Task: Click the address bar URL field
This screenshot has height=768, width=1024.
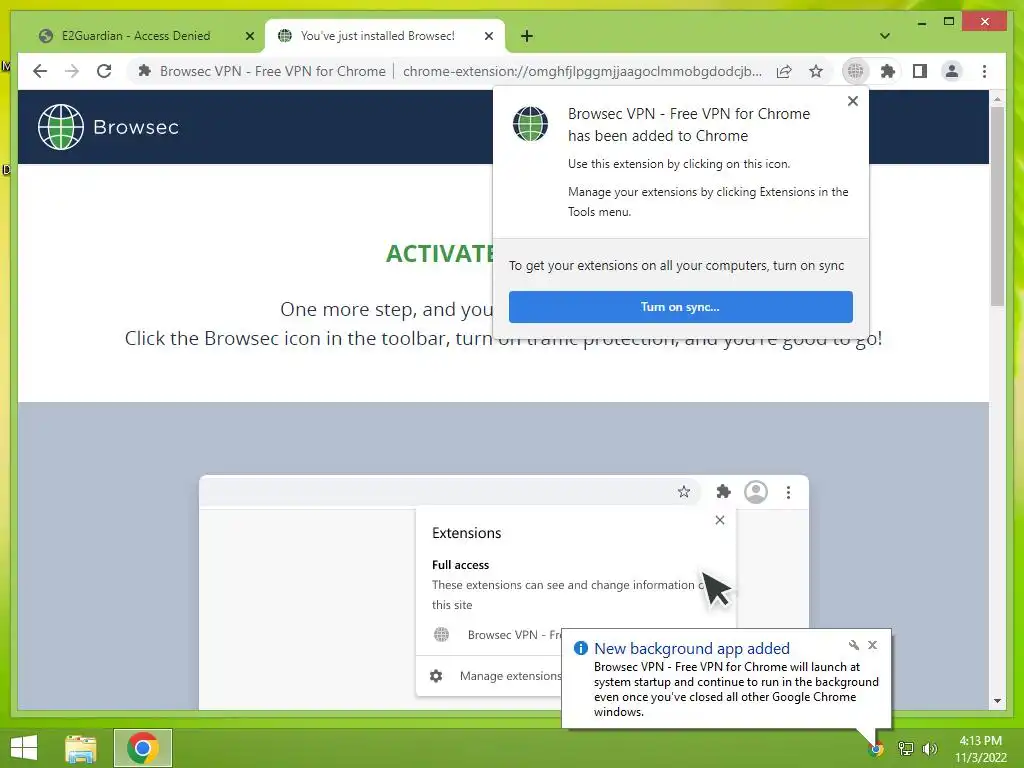Action: [x=582, y=71]
